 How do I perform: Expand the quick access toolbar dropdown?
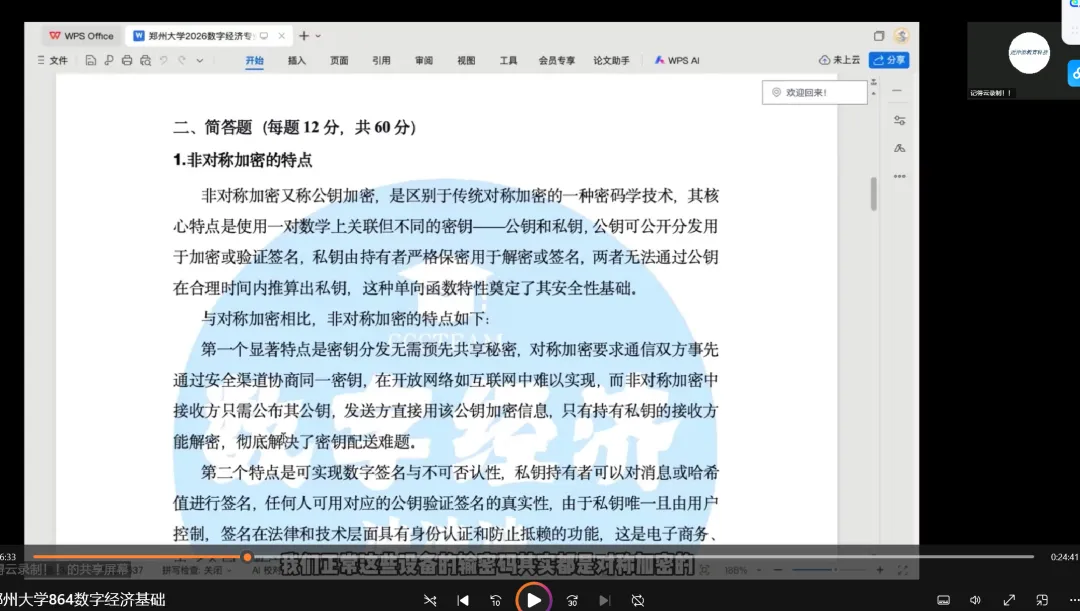tap(200, 61)
